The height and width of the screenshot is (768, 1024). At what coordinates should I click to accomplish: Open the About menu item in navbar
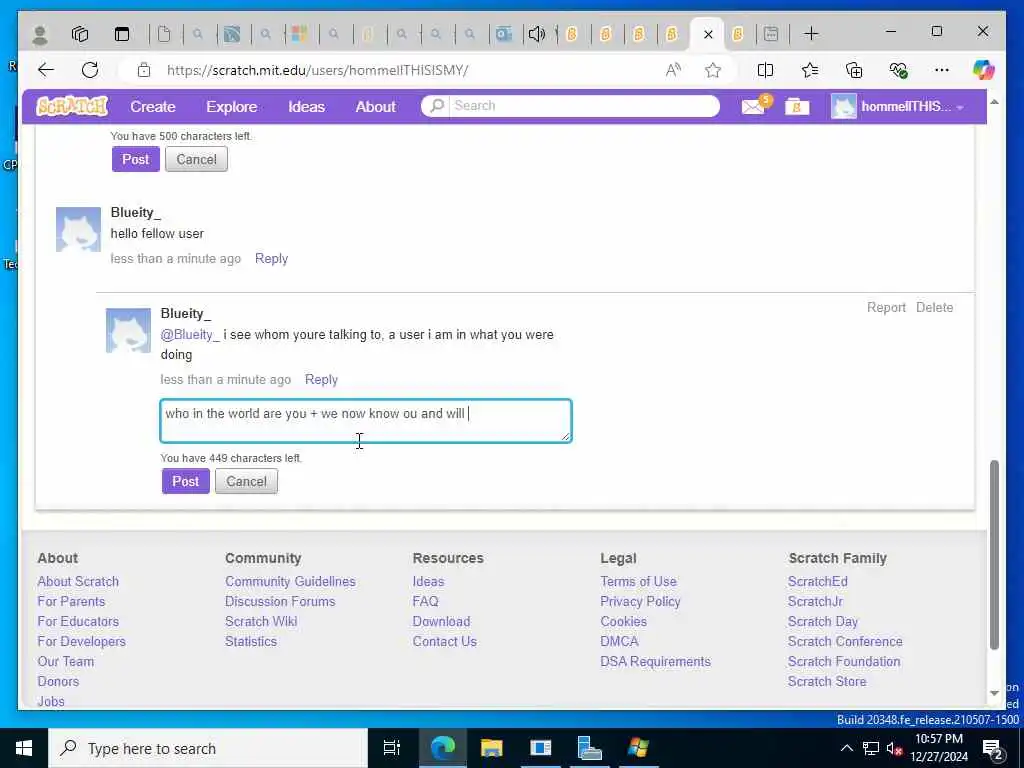(376, 106)
